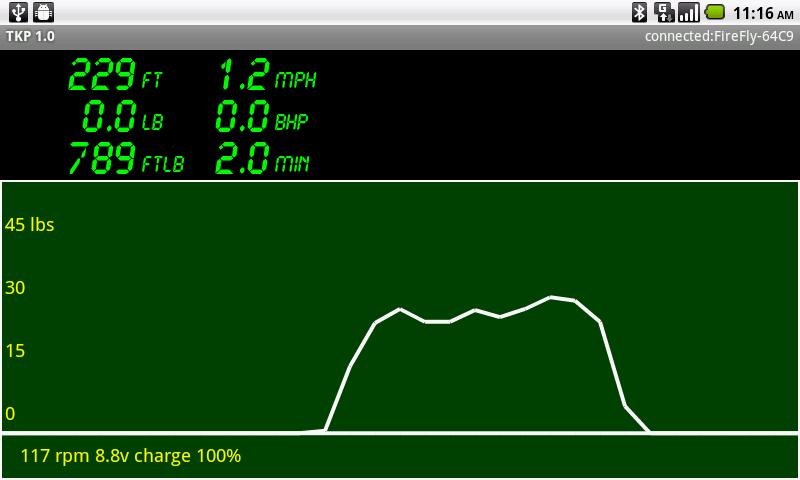Click the 0.0 LB force readout
Viewport: 800px width, 480px height.
(122, 119)
